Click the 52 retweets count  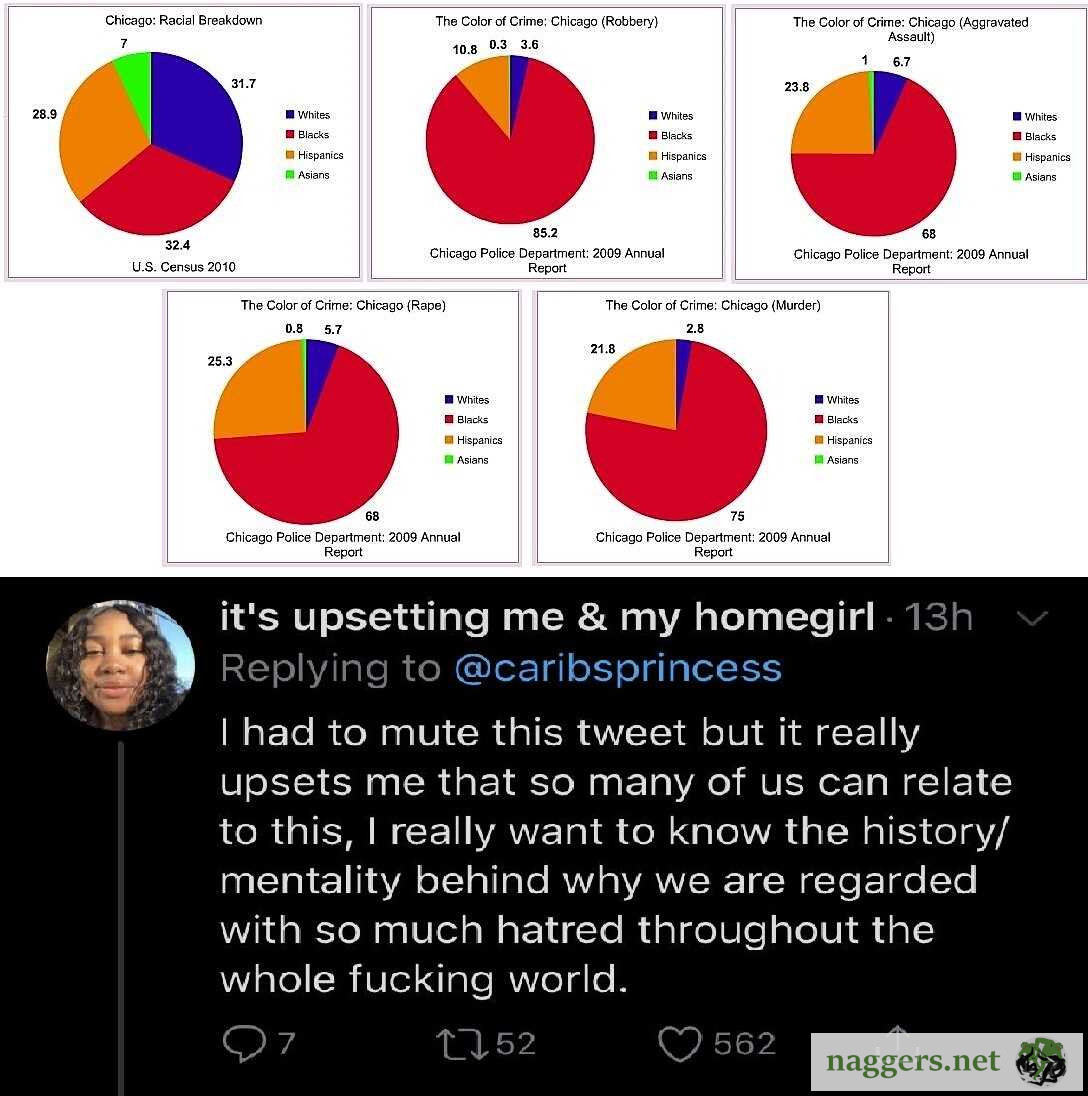516,1045
